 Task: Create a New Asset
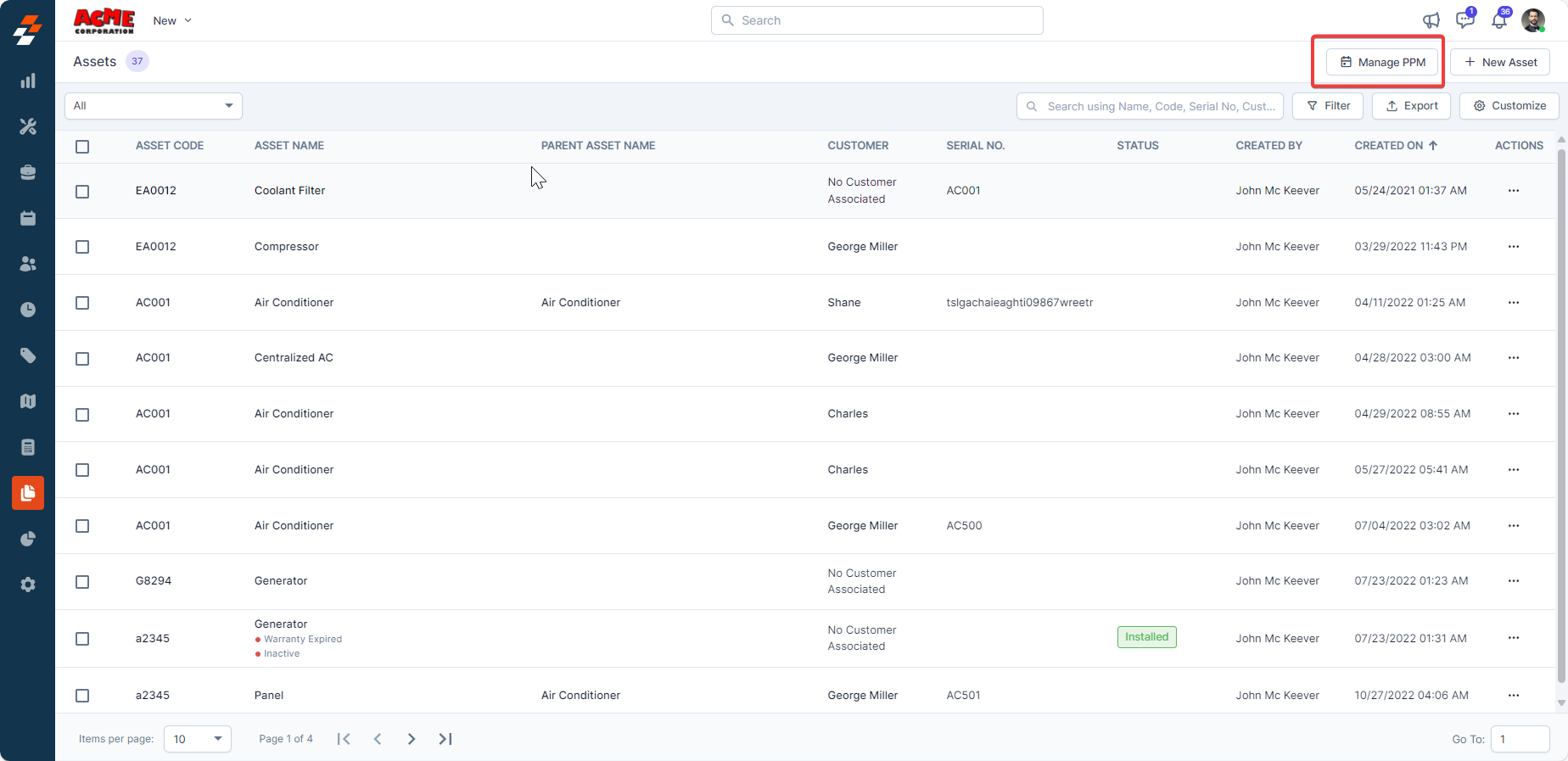pos(1500,62)
